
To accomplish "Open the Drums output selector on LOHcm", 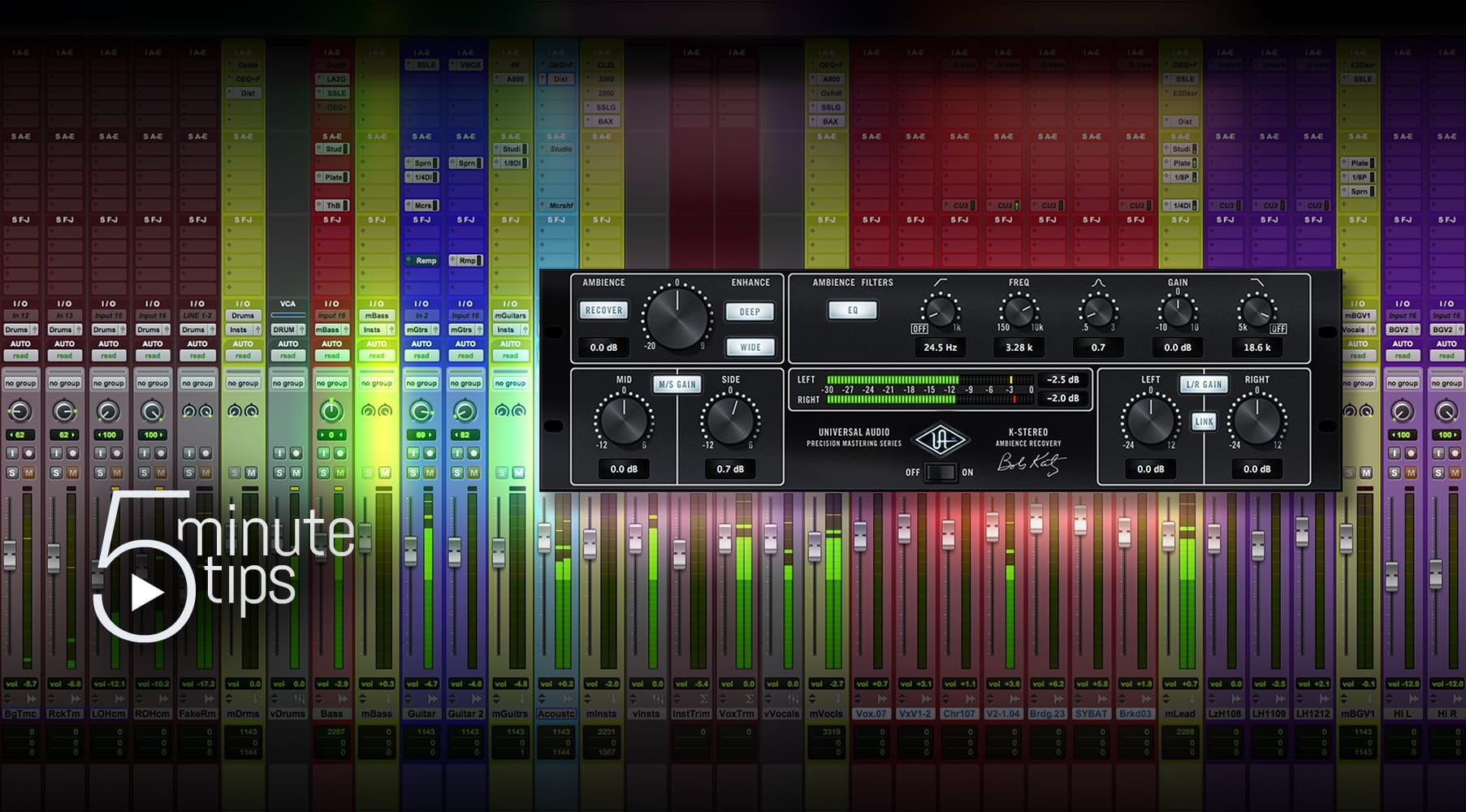I will pyautogui.click(x=108, y=330).
